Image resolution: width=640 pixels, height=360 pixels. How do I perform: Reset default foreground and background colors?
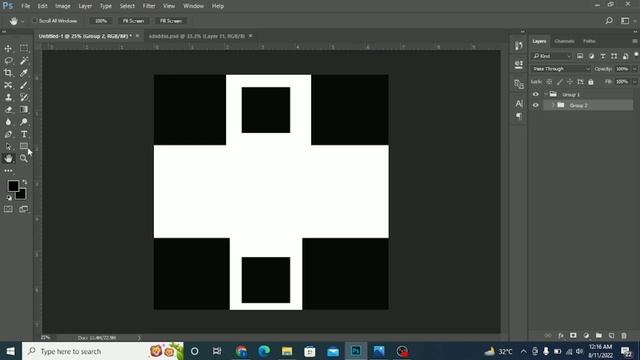click(x=9, y=198)
